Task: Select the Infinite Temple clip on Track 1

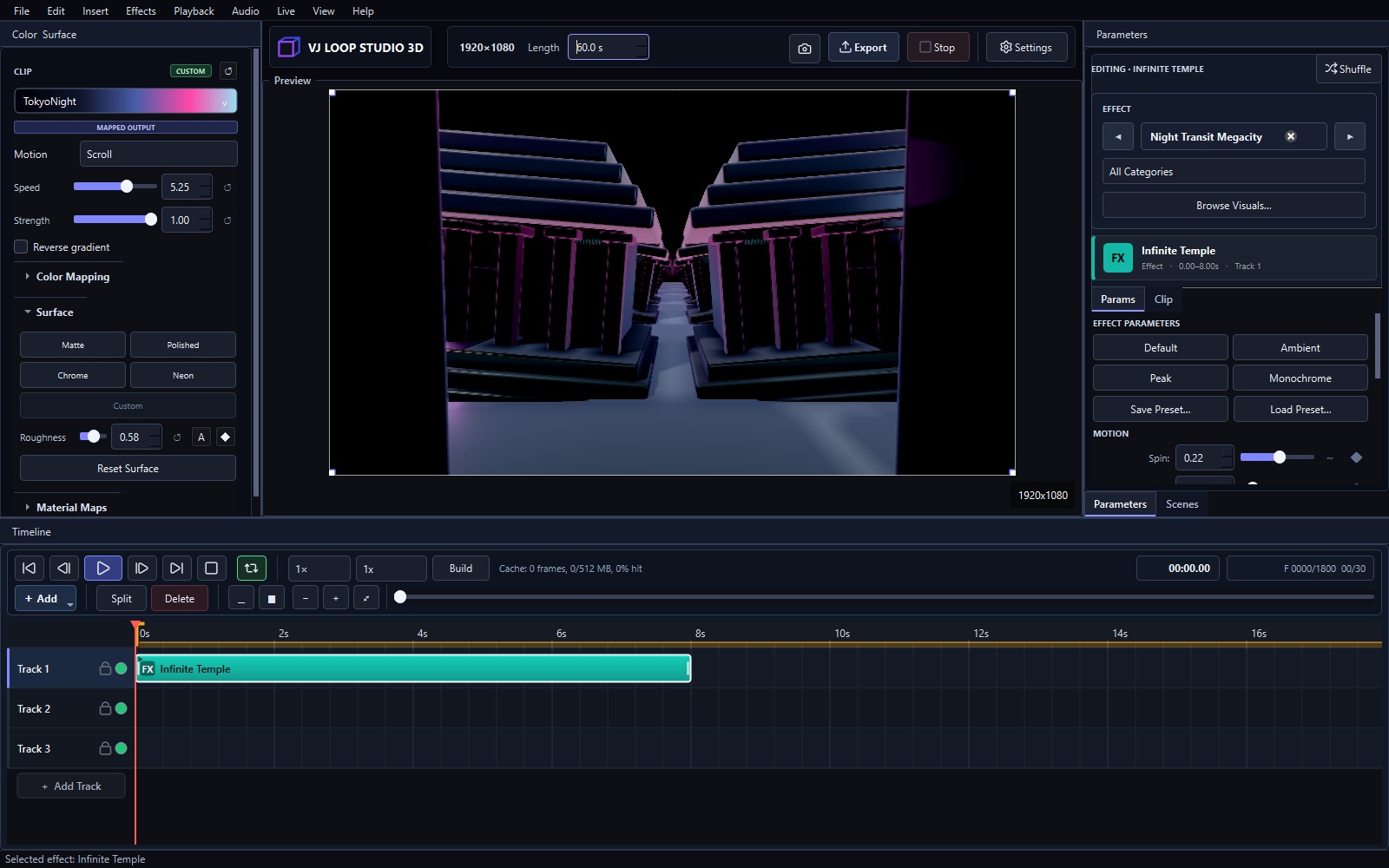Action: (x=413, y=668)
